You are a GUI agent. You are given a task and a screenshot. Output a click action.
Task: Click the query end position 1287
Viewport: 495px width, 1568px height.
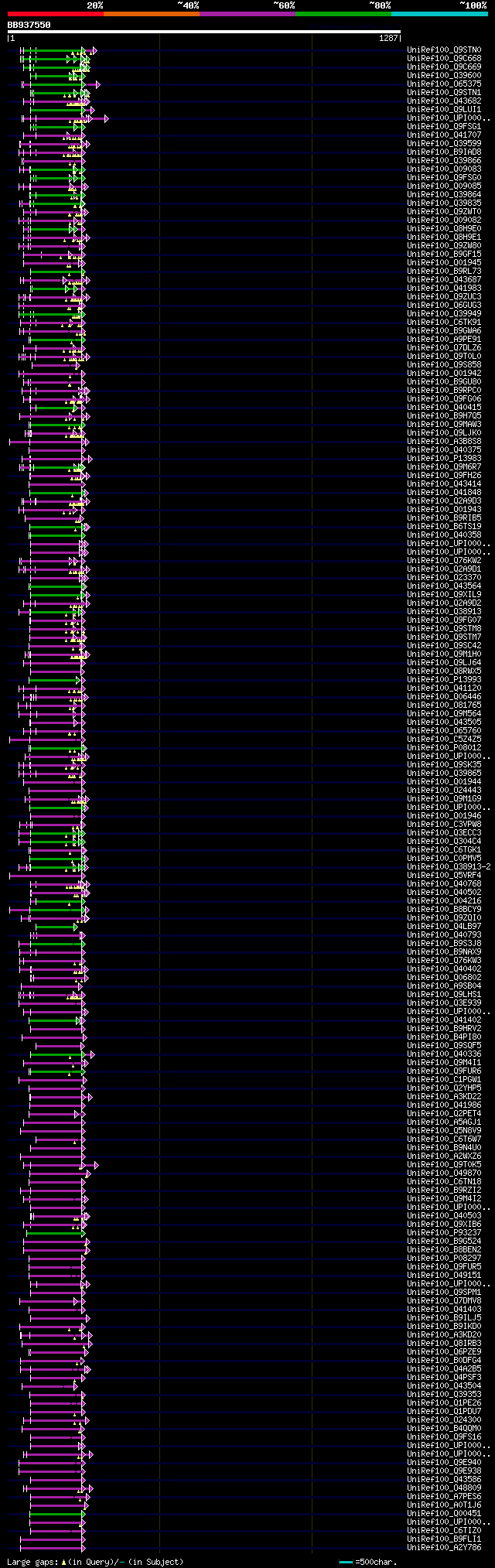[x=388, y=38]
